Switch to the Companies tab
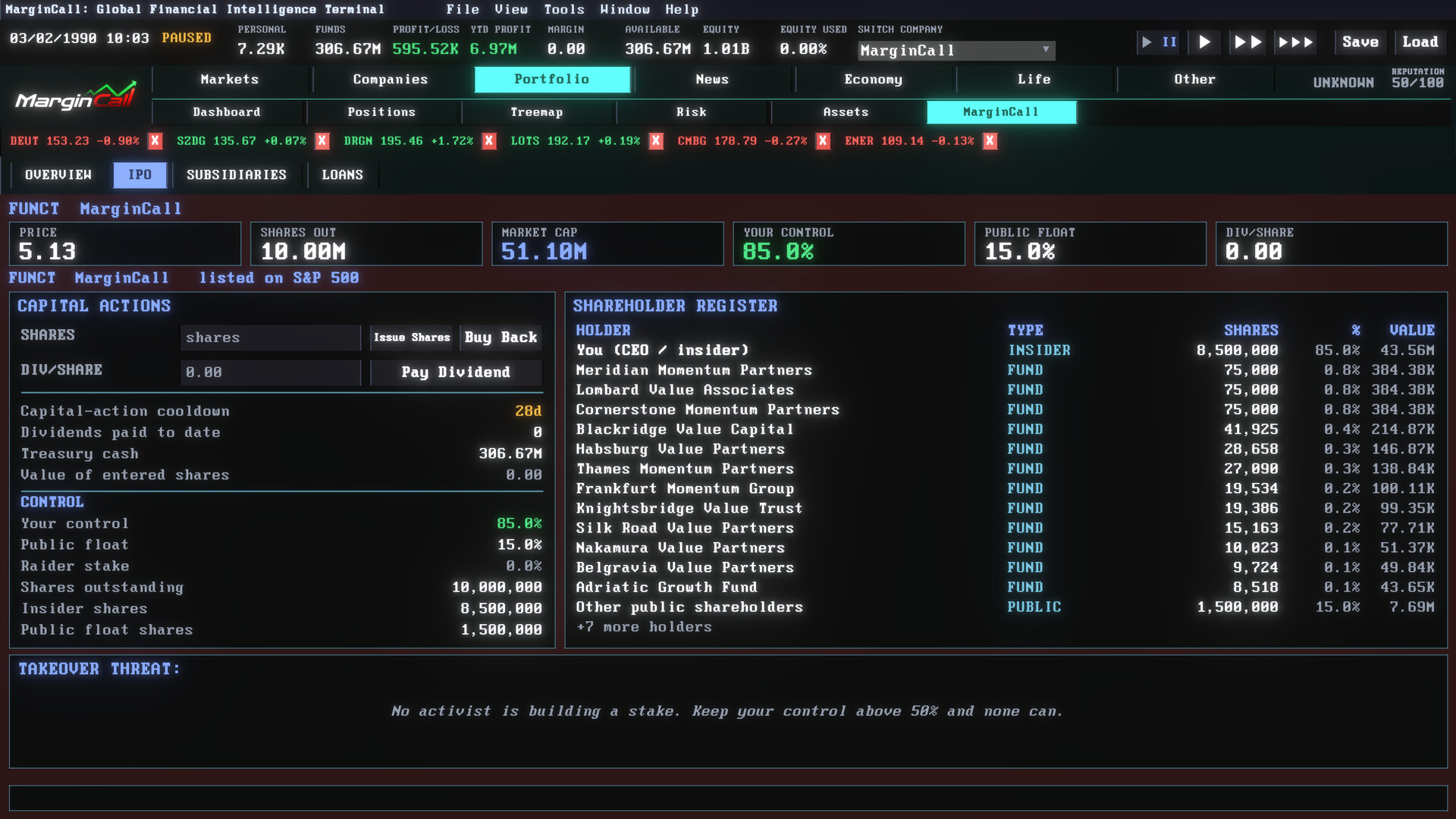This screenshot has height=819, width=1456. (x=391, y=79)
